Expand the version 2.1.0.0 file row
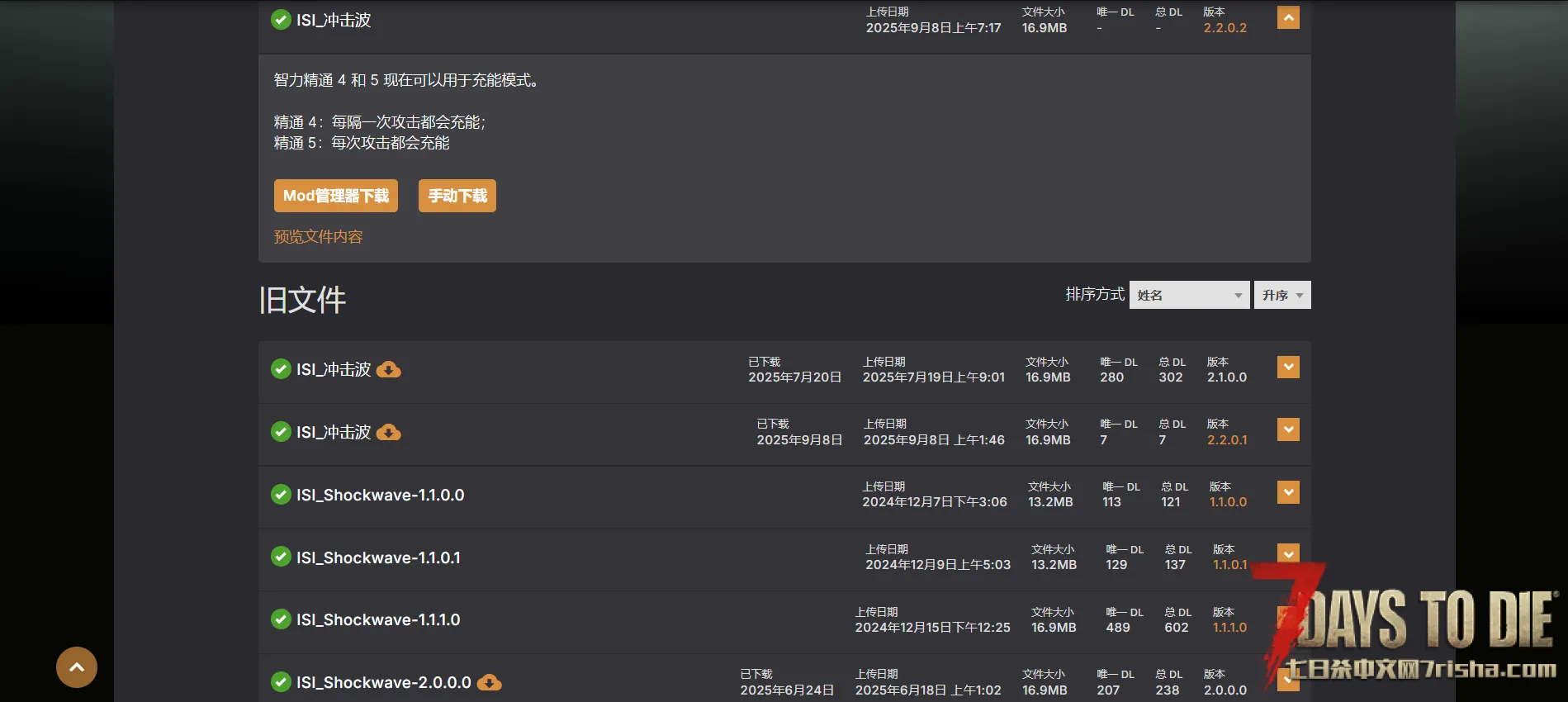 point(1288,368)
